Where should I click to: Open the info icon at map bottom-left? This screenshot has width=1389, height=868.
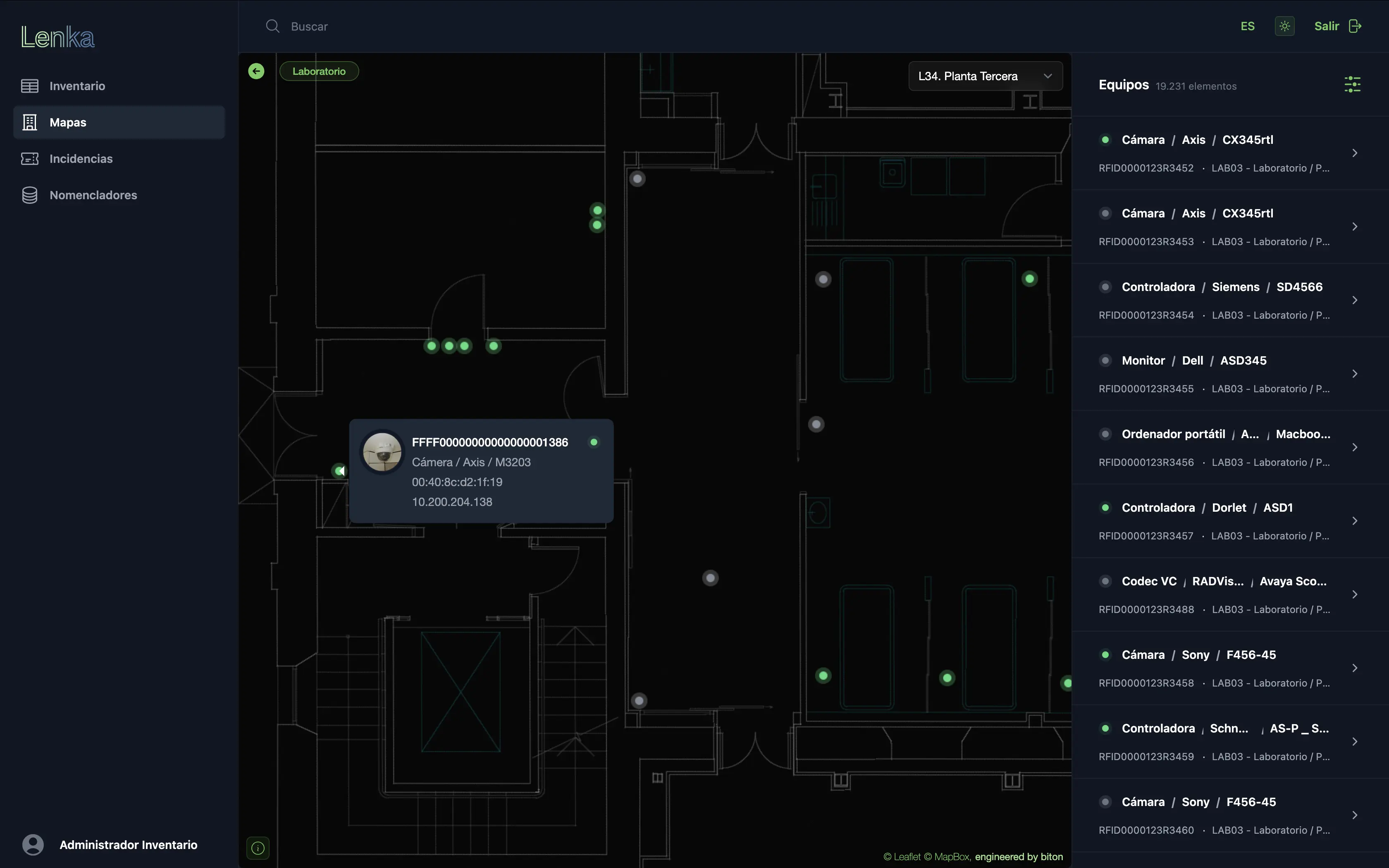[257, 848]
